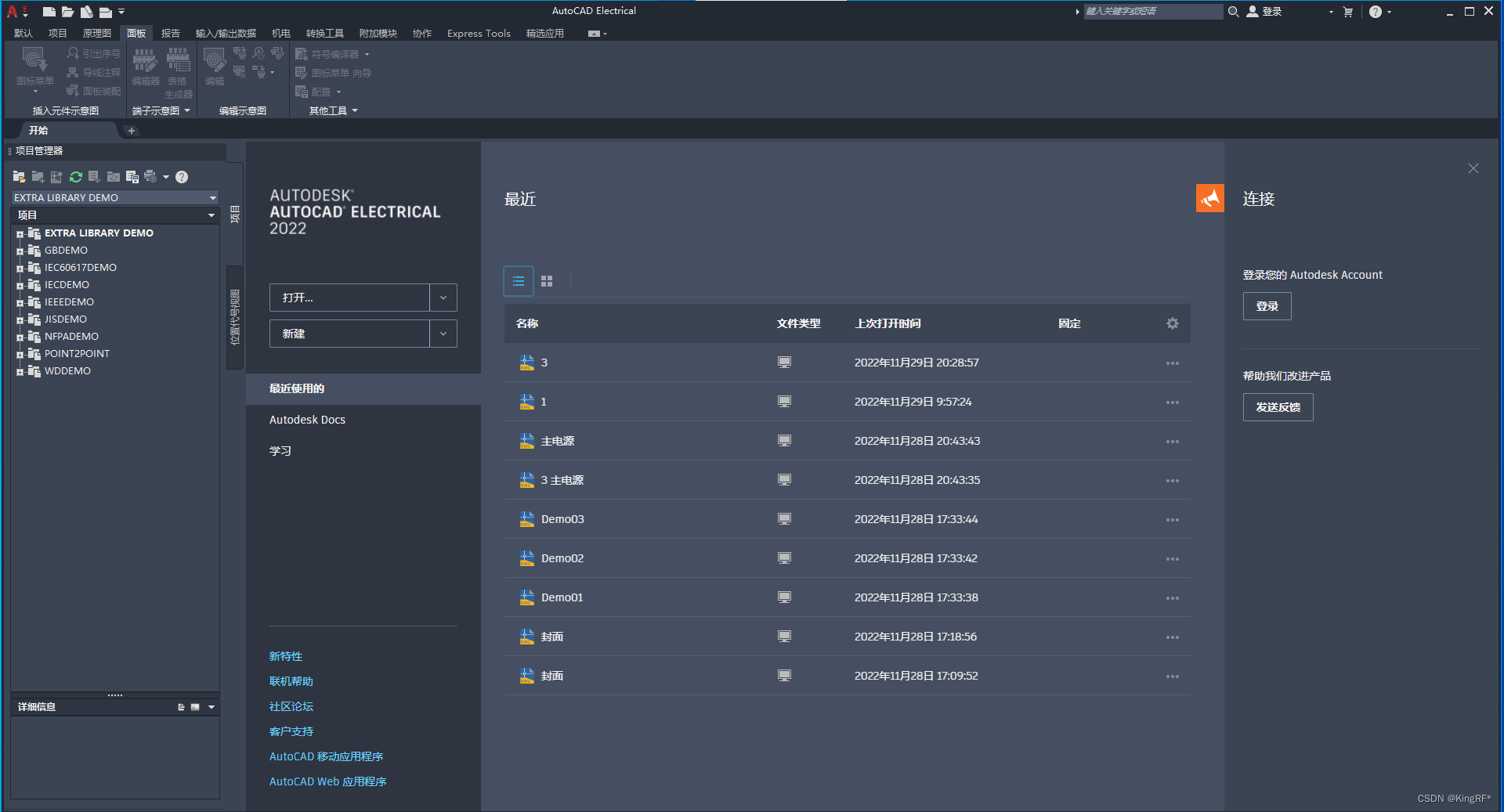1504x812 pixels.
Task: Select the IECDEMO project tree item
Action: [67, 284]
